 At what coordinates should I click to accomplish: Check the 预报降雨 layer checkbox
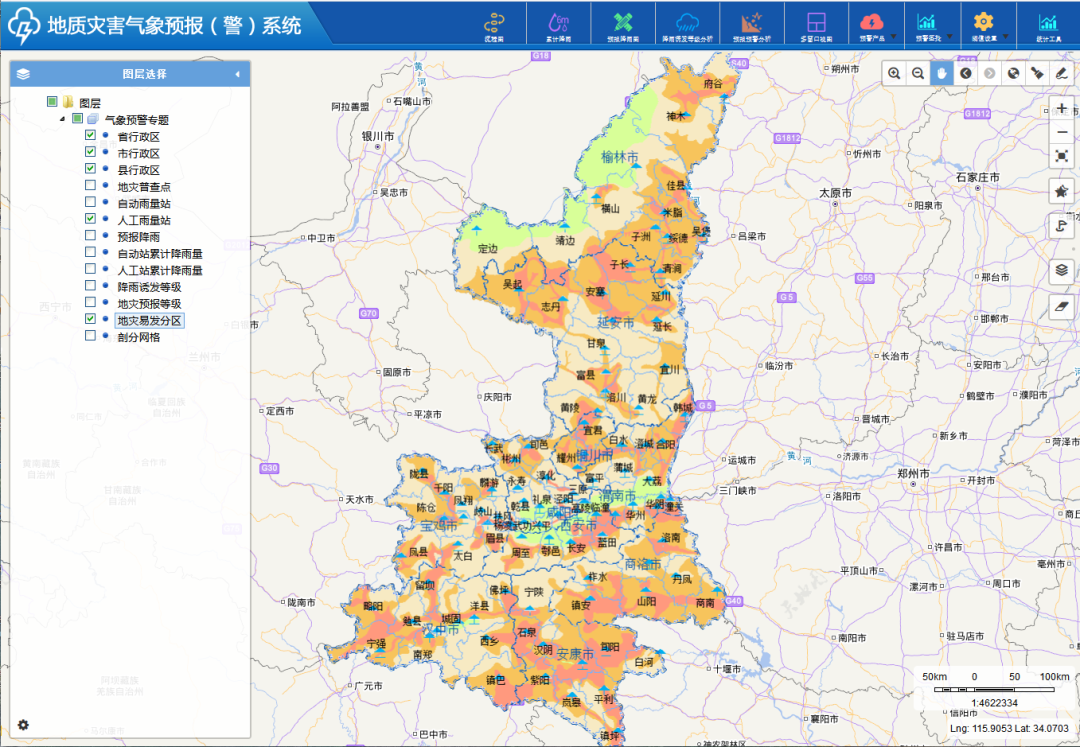[x=91, y=236]
